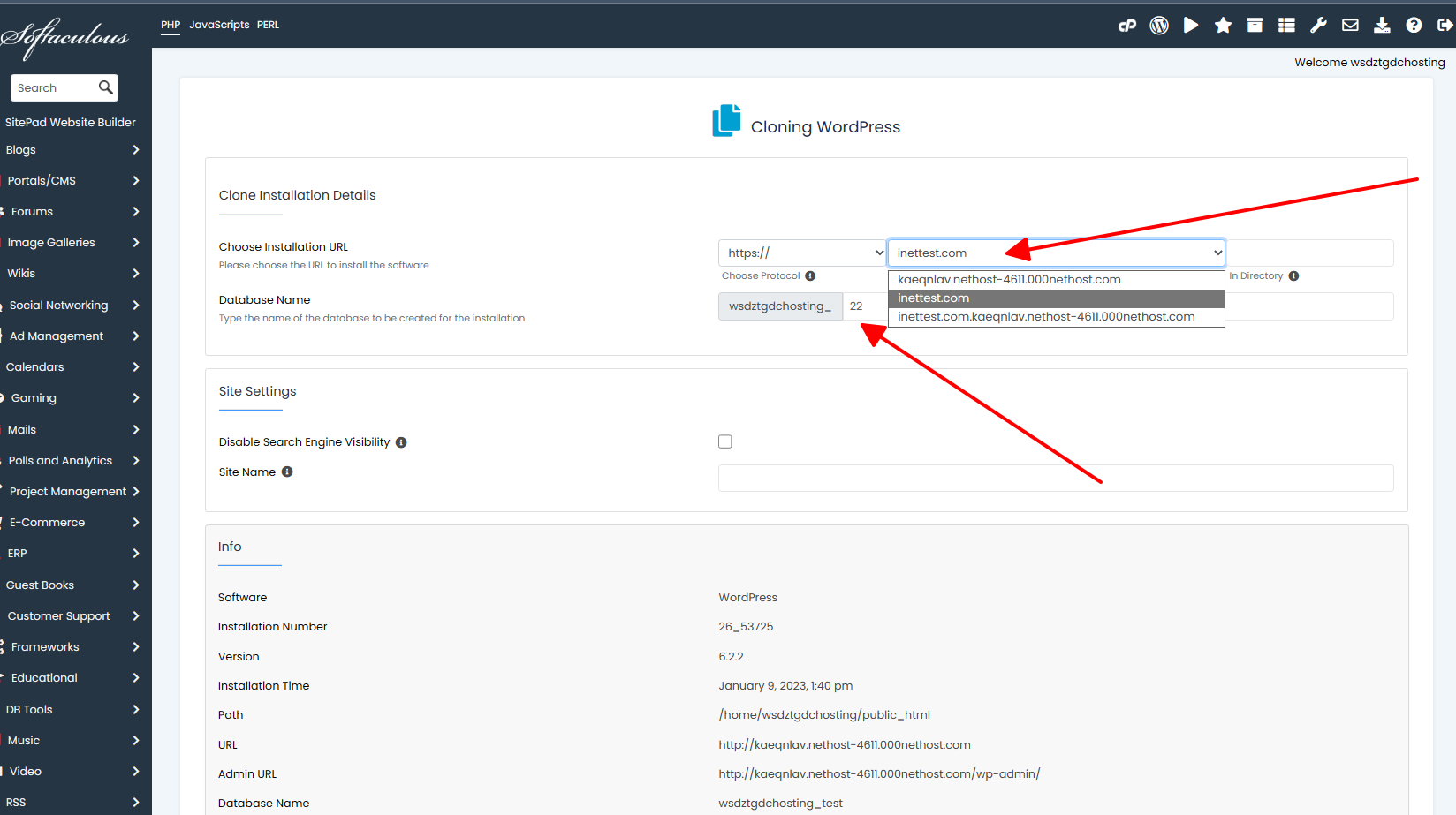The image size is (1456, 815).
Task: Select kaeqnlav.nethost-4611.000nethost.com from the list
Action: [1057, 280]
